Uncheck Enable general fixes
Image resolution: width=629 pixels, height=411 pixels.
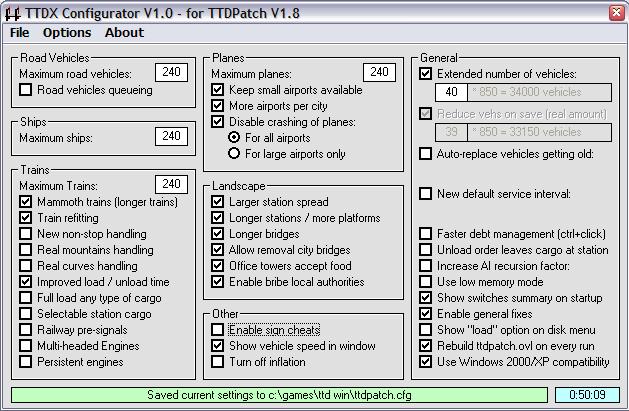click(x=426, y=314)
